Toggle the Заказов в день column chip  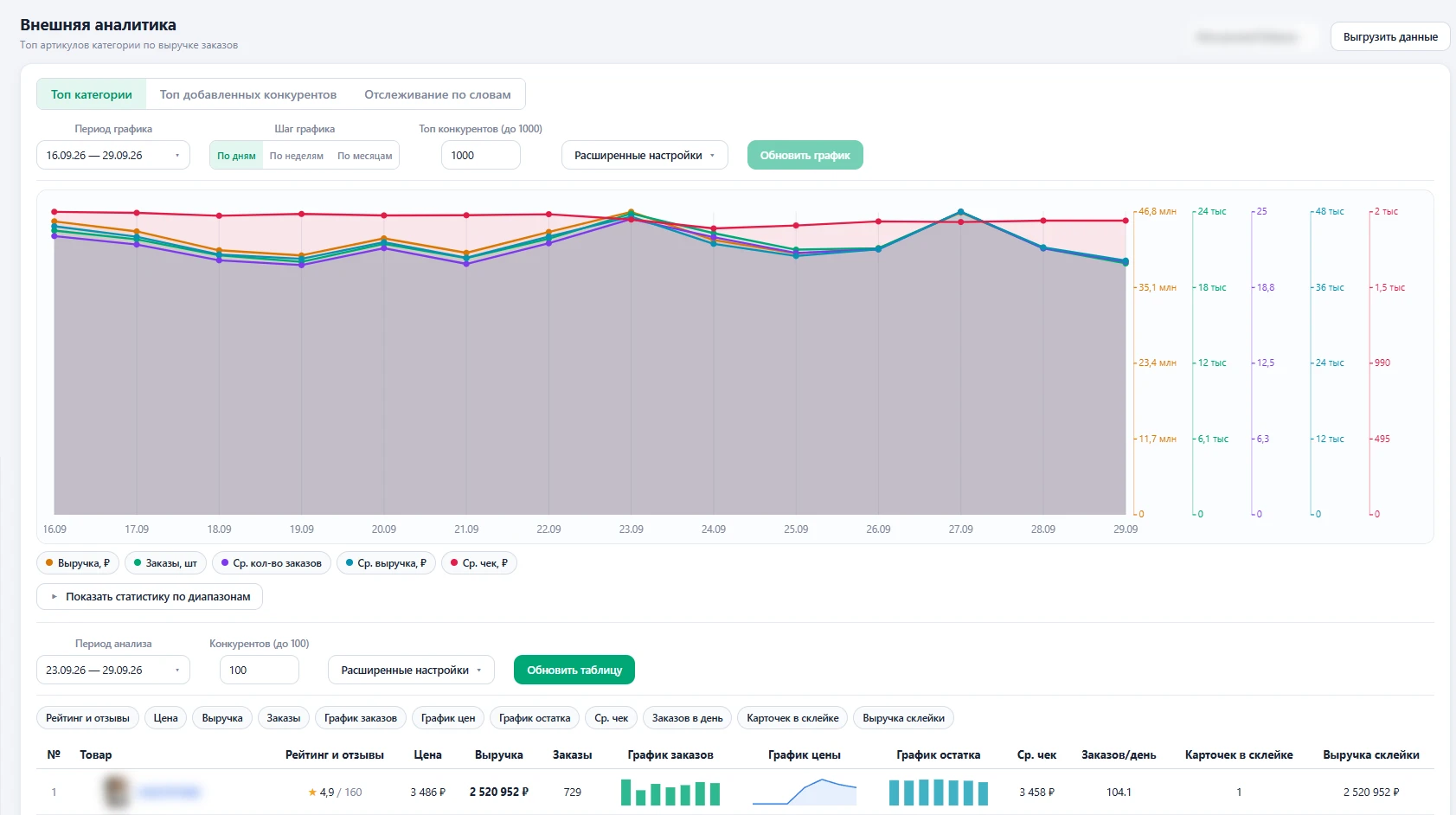pyautogui.click(x=688, y=718)
